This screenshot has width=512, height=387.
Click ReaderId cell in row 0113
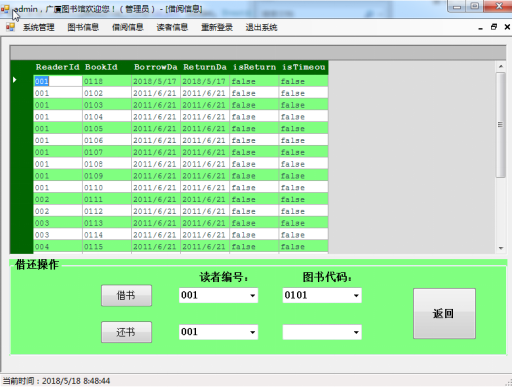coord(58,223)
